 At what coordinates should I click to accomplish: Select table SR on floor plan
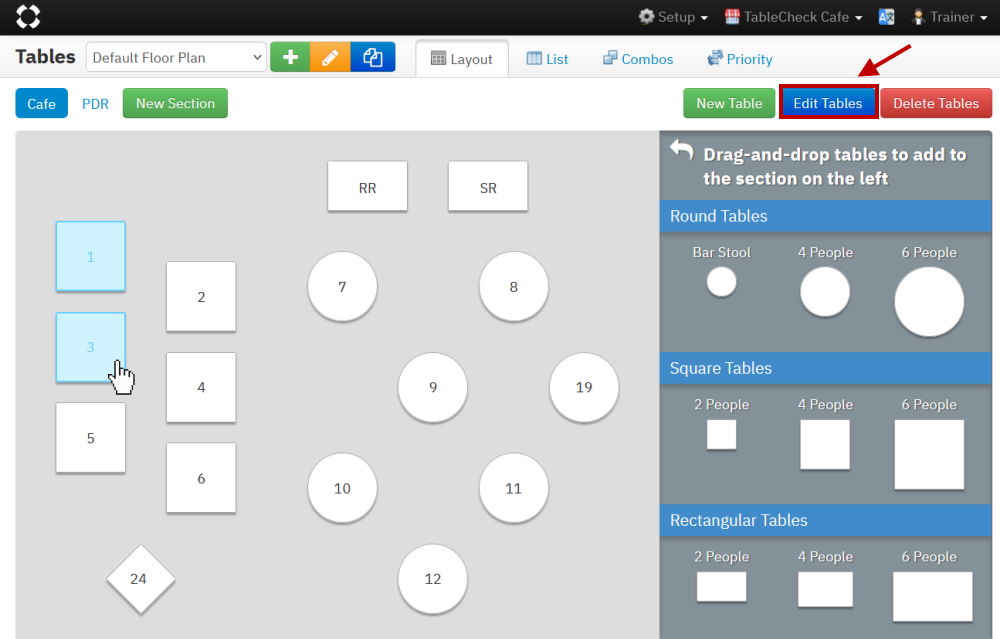point(488,186)
